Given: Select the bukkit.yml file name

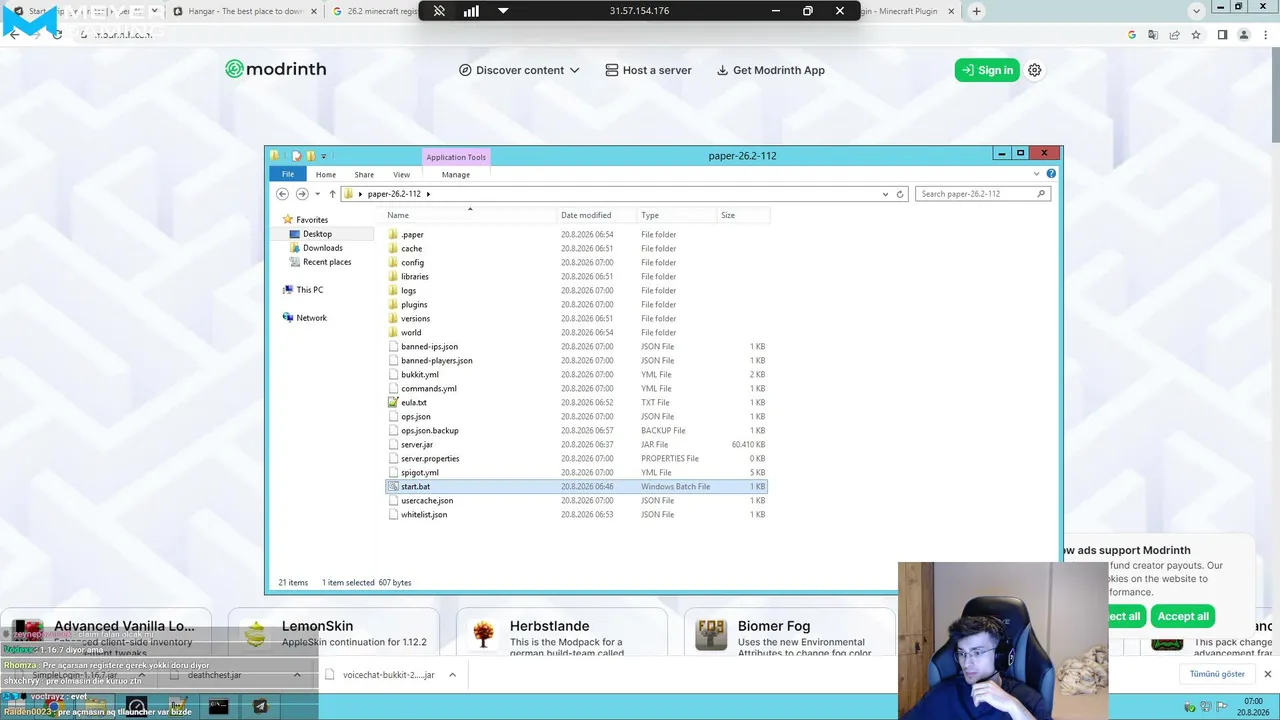Looking at the screenshot, I should 420,375.
